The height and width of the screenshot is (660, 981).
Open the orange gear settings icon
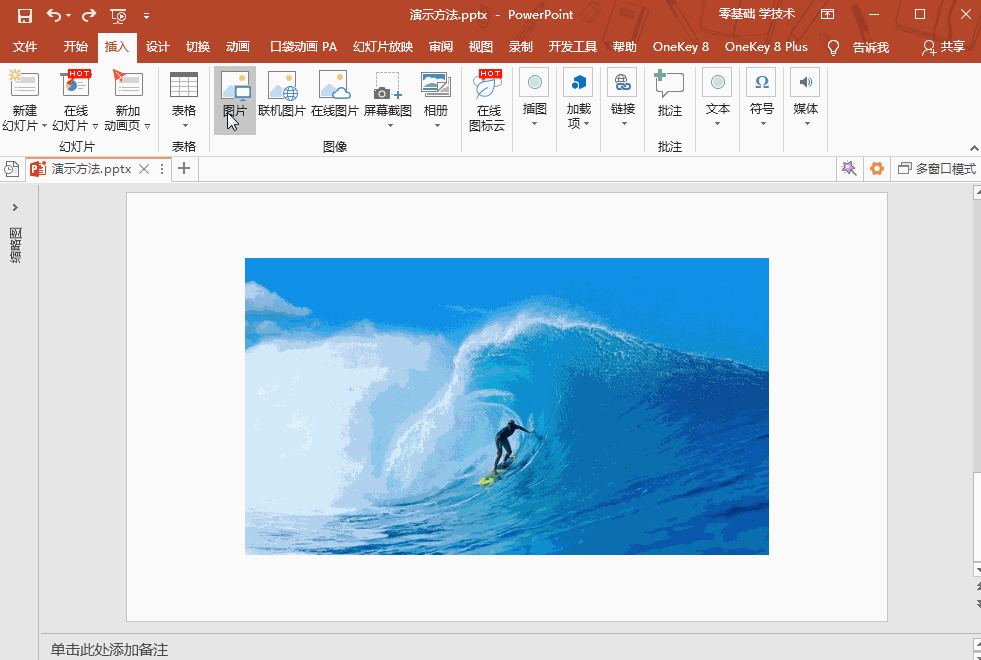(877, 168)
